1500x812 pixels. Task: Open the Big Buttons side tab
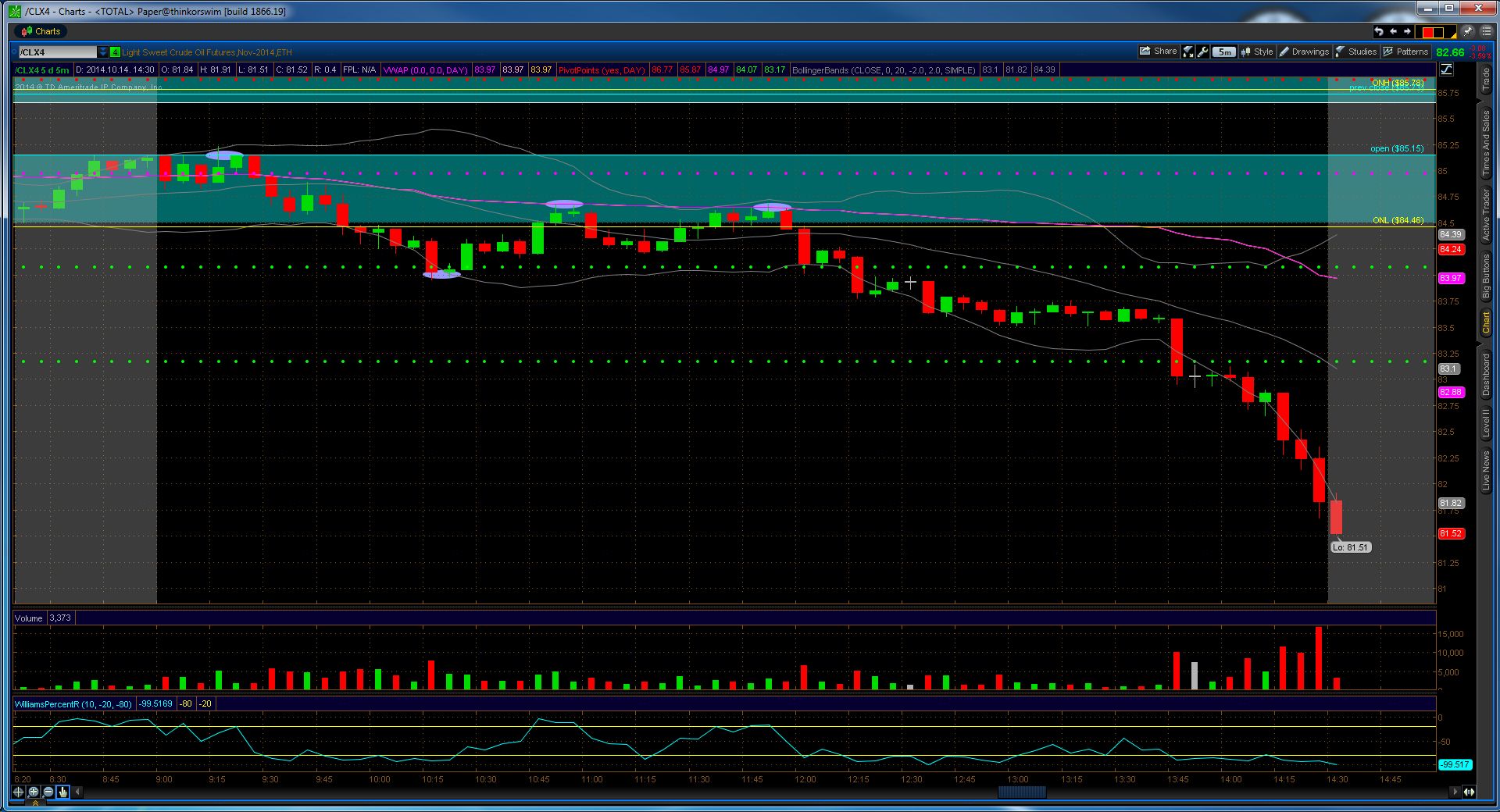click(1486, 276)
